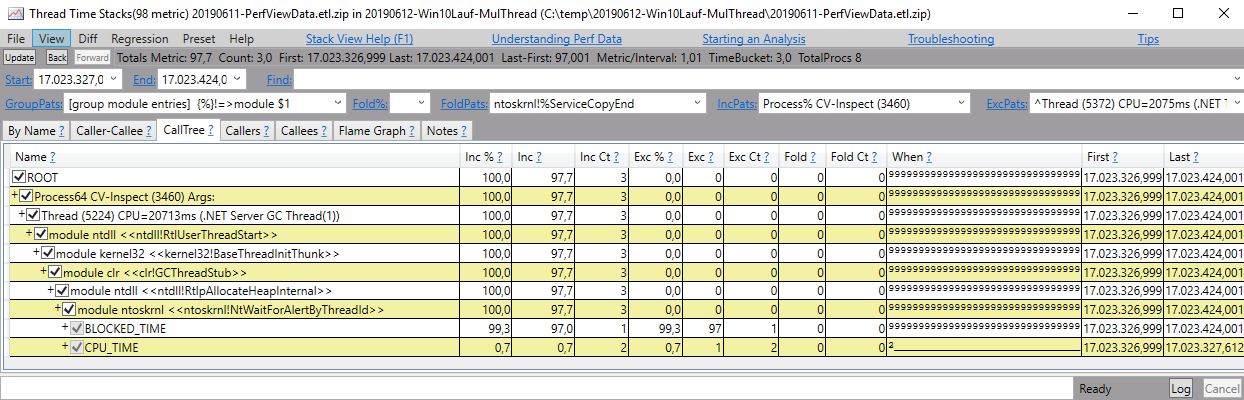Click the ? help on CallTree tab
The height and width of the screenshot is (400, 1244).
point(211,130)
